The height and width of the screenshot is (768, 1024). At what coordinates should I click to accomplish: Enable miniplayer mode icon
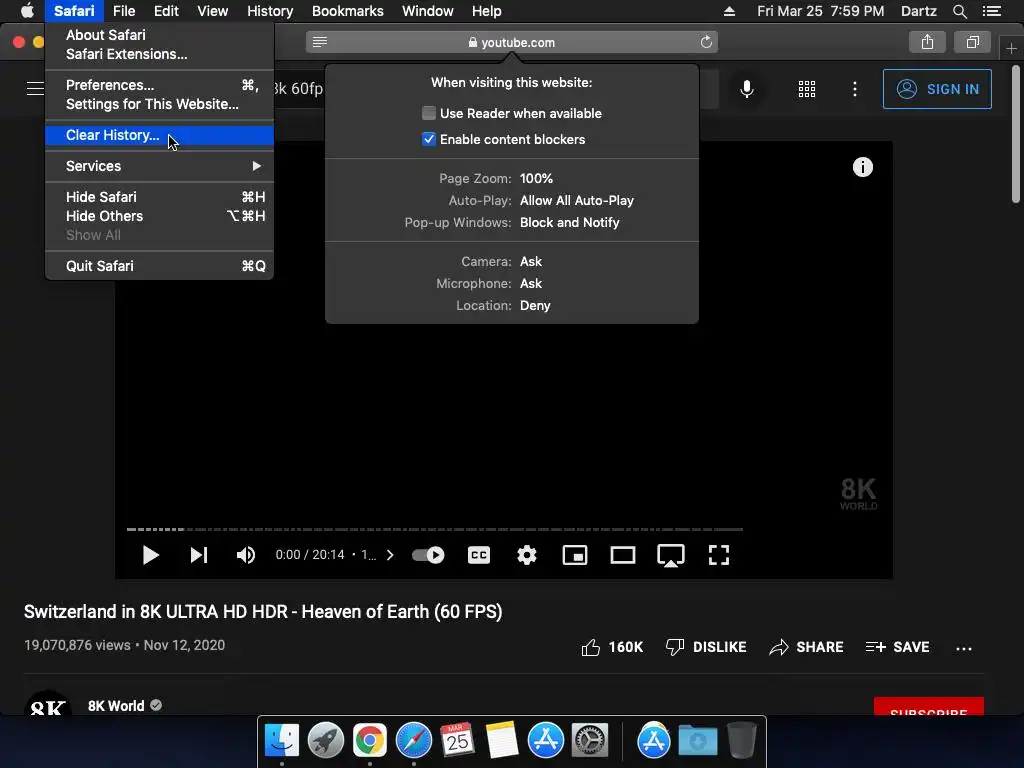[x=575, y=555]
